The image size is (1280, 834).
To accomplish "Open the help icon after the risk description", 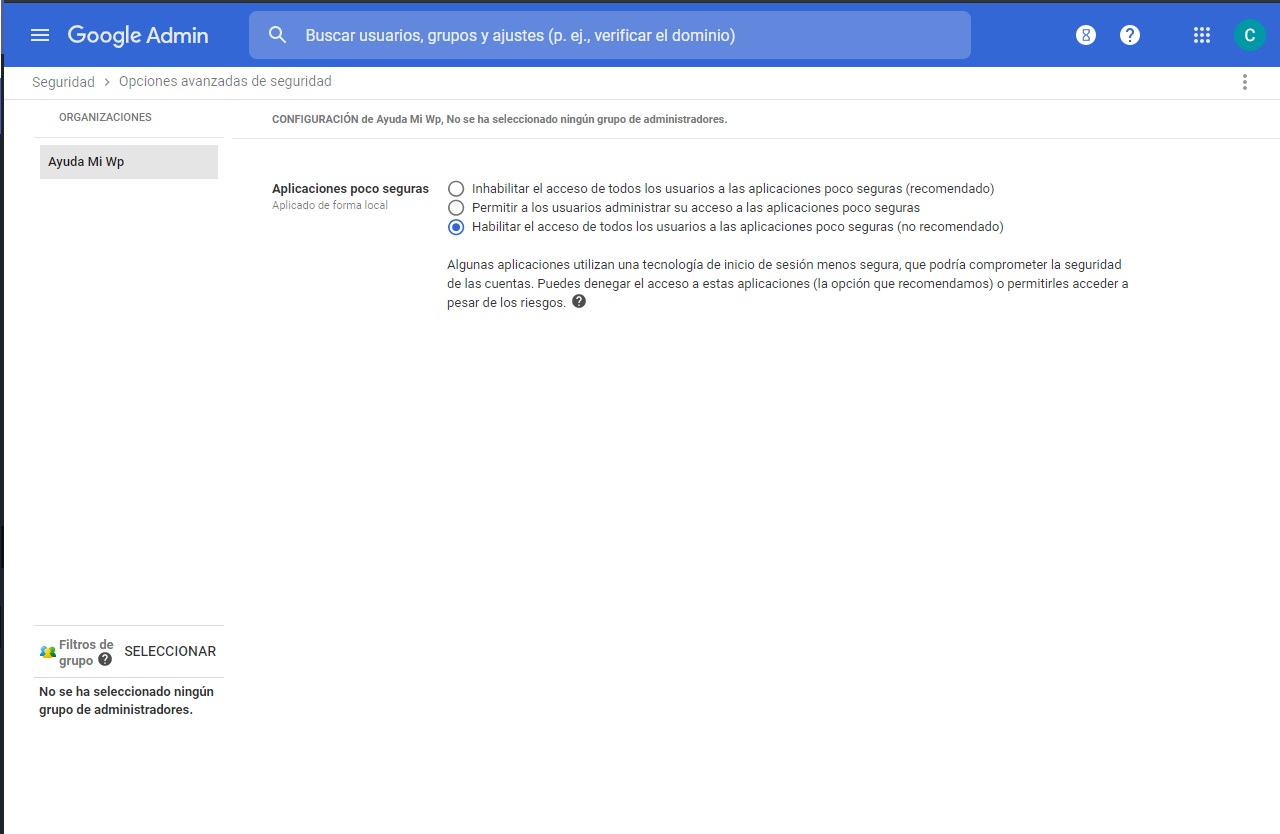I will click(x=578, y=301).
